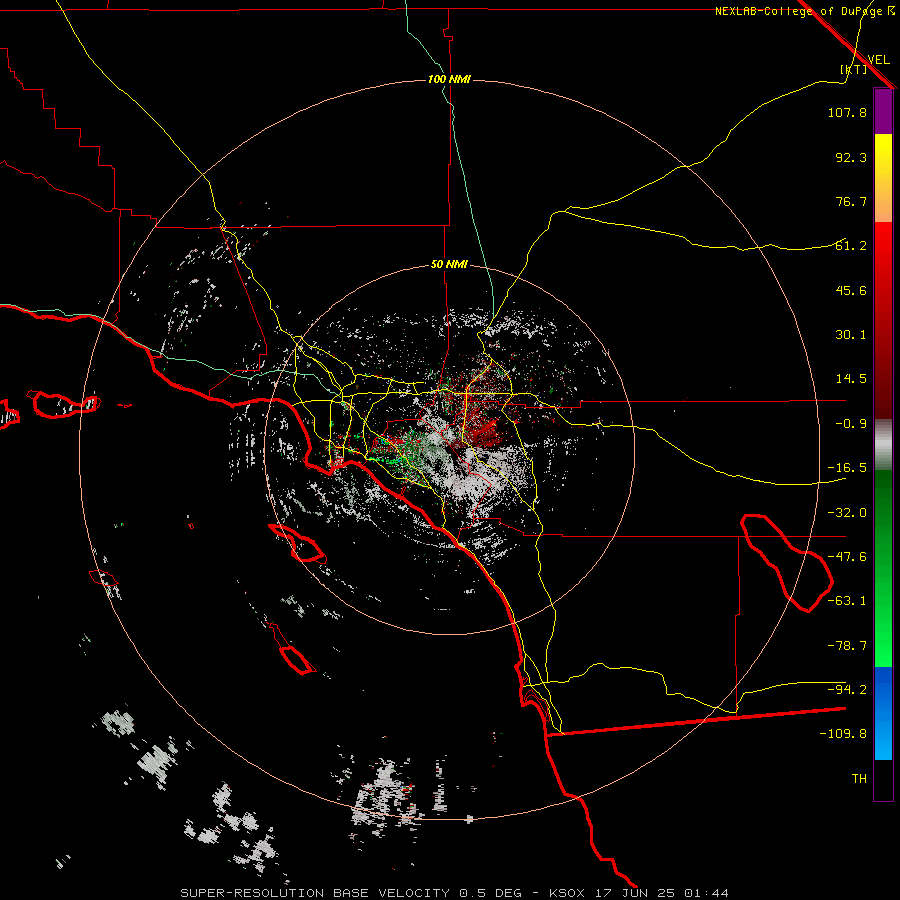Click the VEL legend title
This screenshot has width=900, height=900.
[x=879, y=59]
